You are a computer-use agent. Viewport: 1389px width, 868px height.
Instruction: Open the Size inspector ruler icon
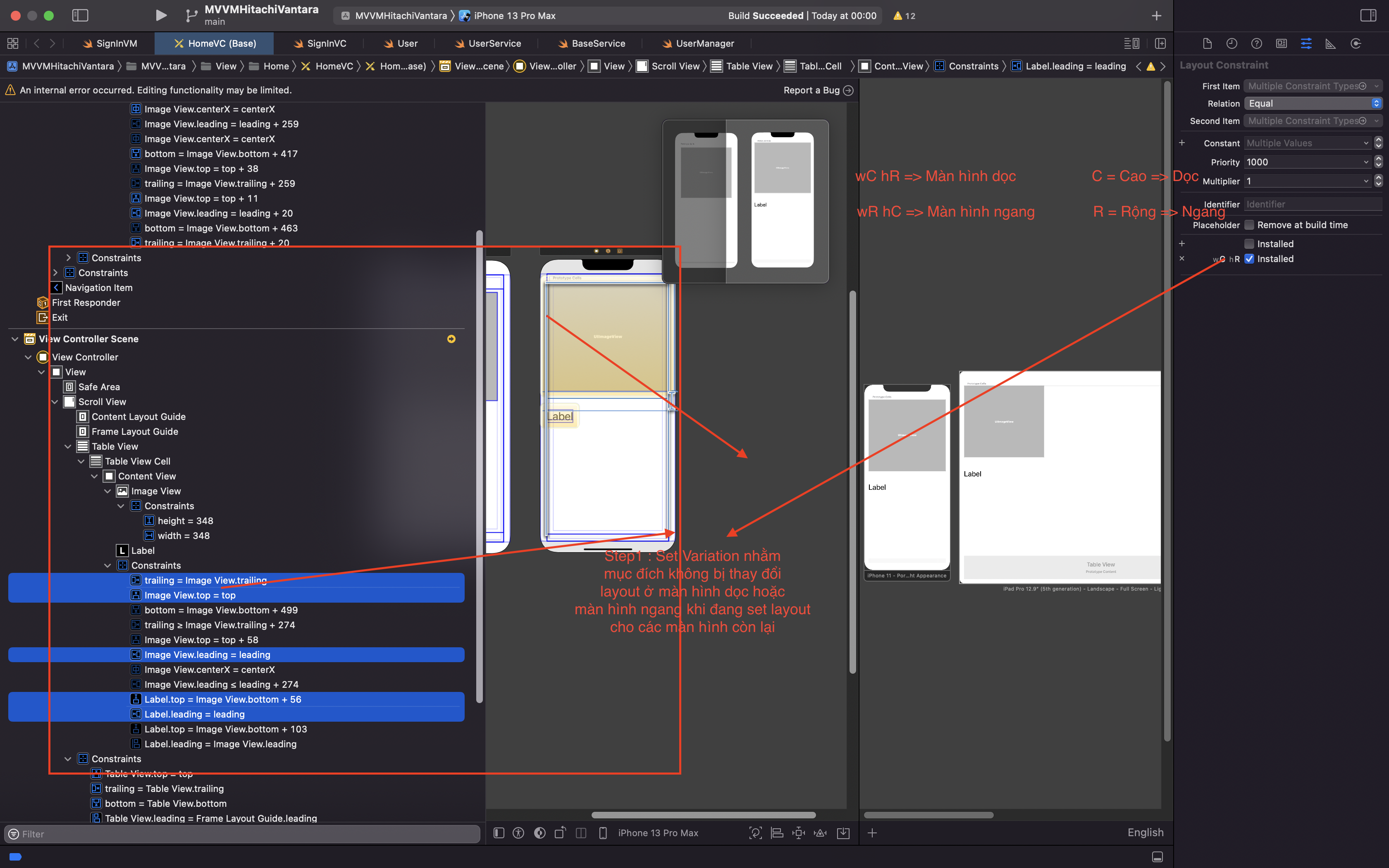(1330, 44)
